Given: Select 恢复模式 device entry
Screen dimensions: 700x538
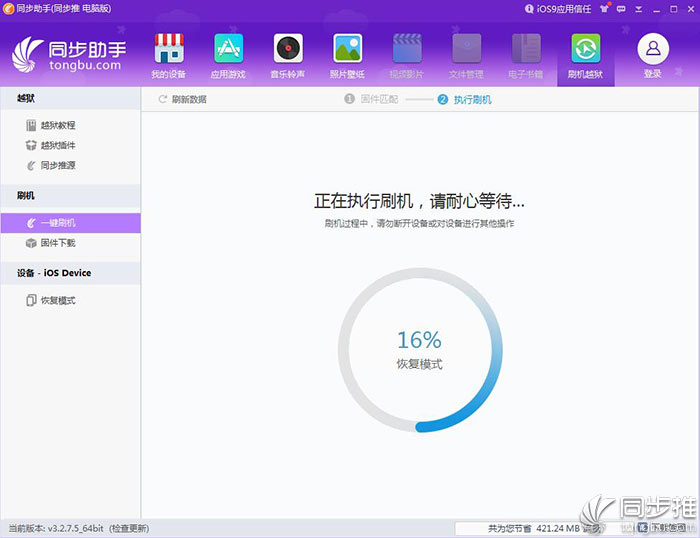Looking at the screenshot, I should point(50,300).
